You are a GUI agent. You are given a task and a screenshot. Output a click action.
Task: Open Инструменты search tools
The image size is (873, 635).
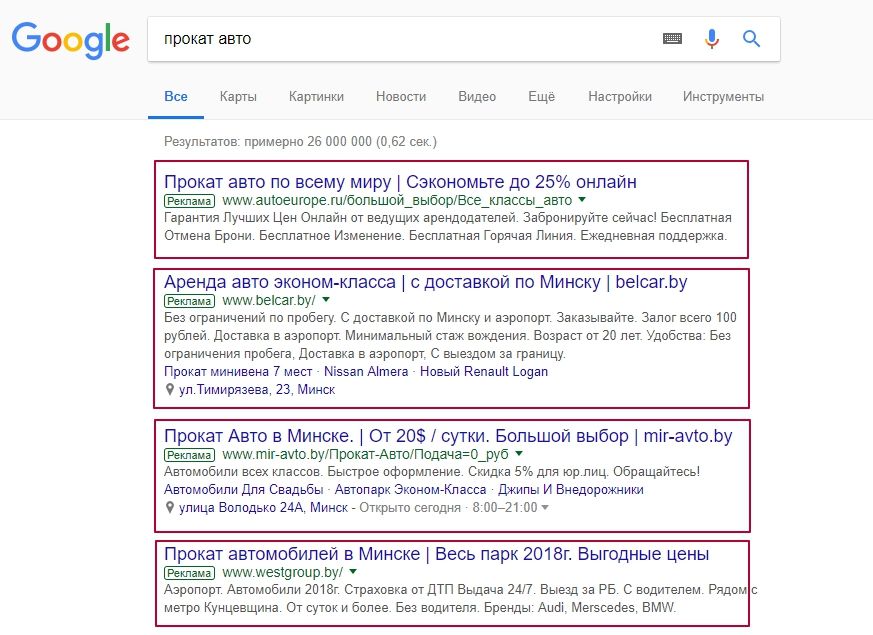pos(723,96)
